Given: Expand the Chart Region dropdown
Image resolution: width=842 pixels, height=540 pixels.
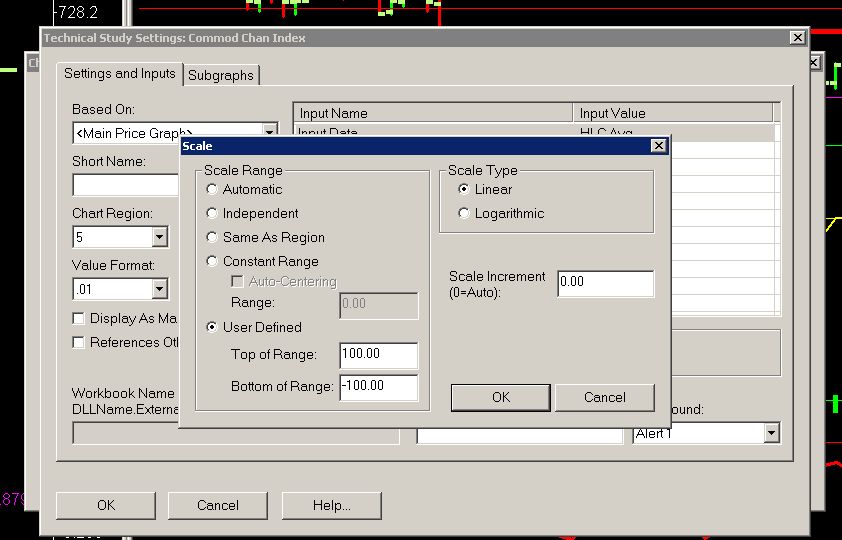Looking at the screenshot, I should 159,237.
